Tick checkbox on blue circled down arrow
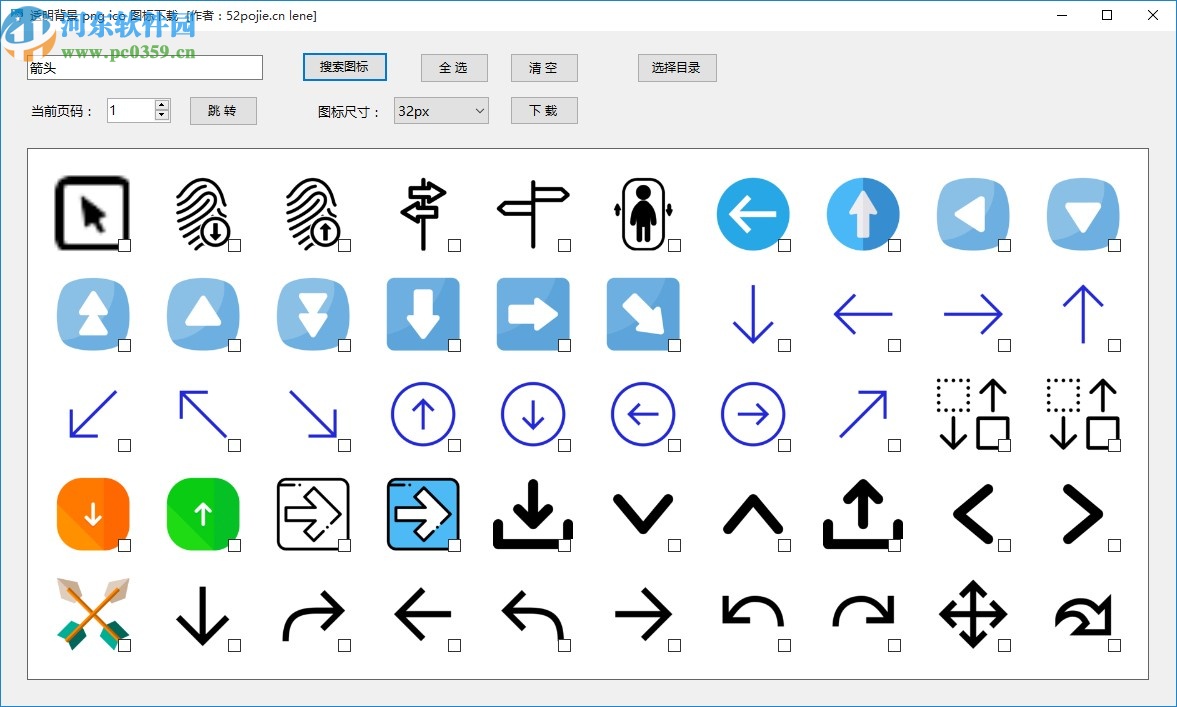The width and height of the screenshot is (1177, 707). pyautogui.click(x=564, y=446)
